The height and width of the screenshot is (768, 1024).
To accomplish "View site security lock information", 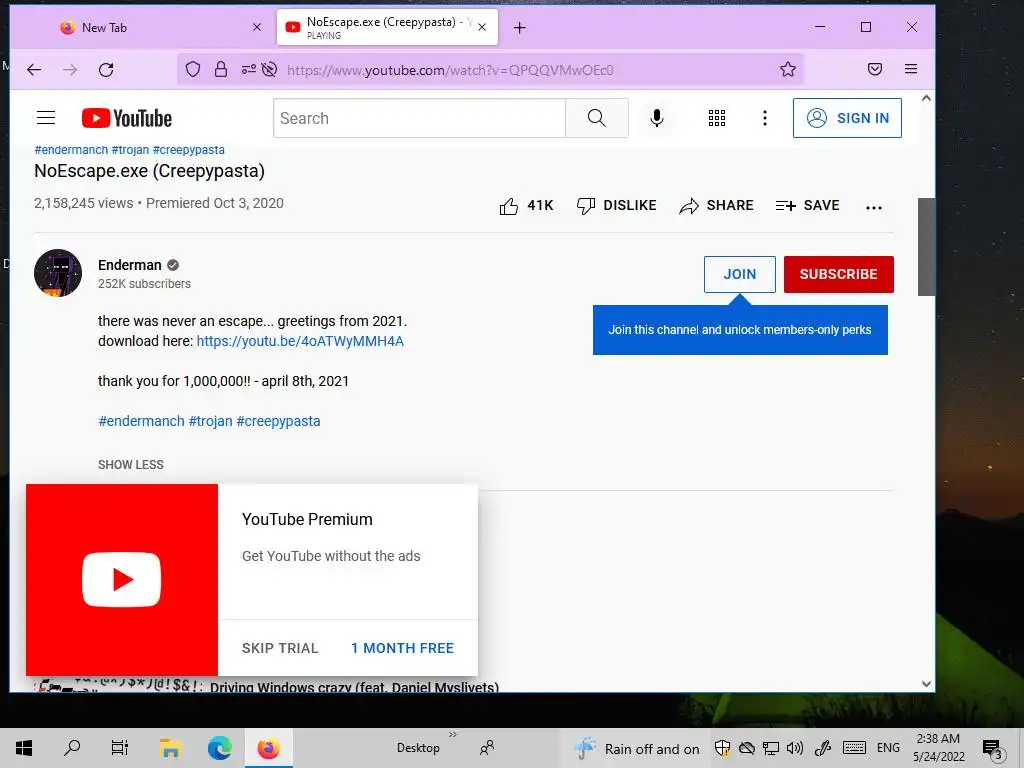I will click(221, 69).
